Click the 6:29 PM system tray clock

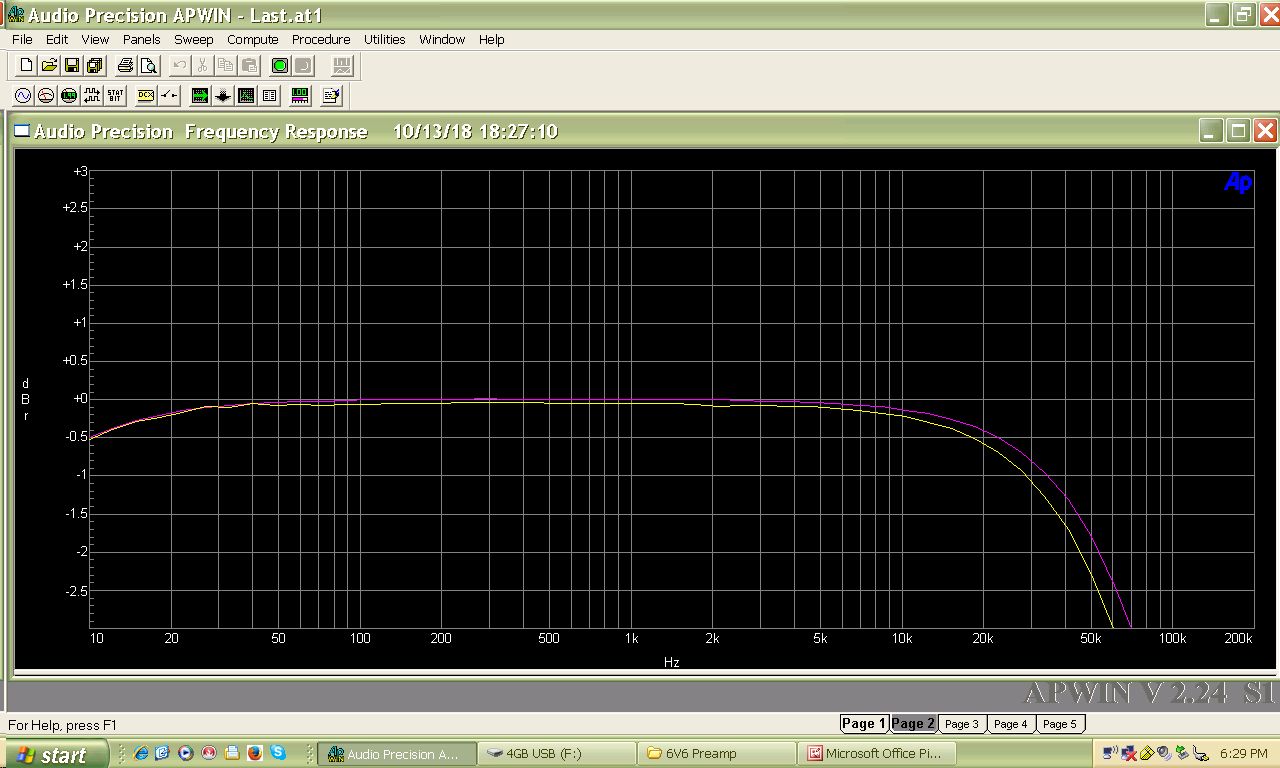click(x=1244, y=754)
